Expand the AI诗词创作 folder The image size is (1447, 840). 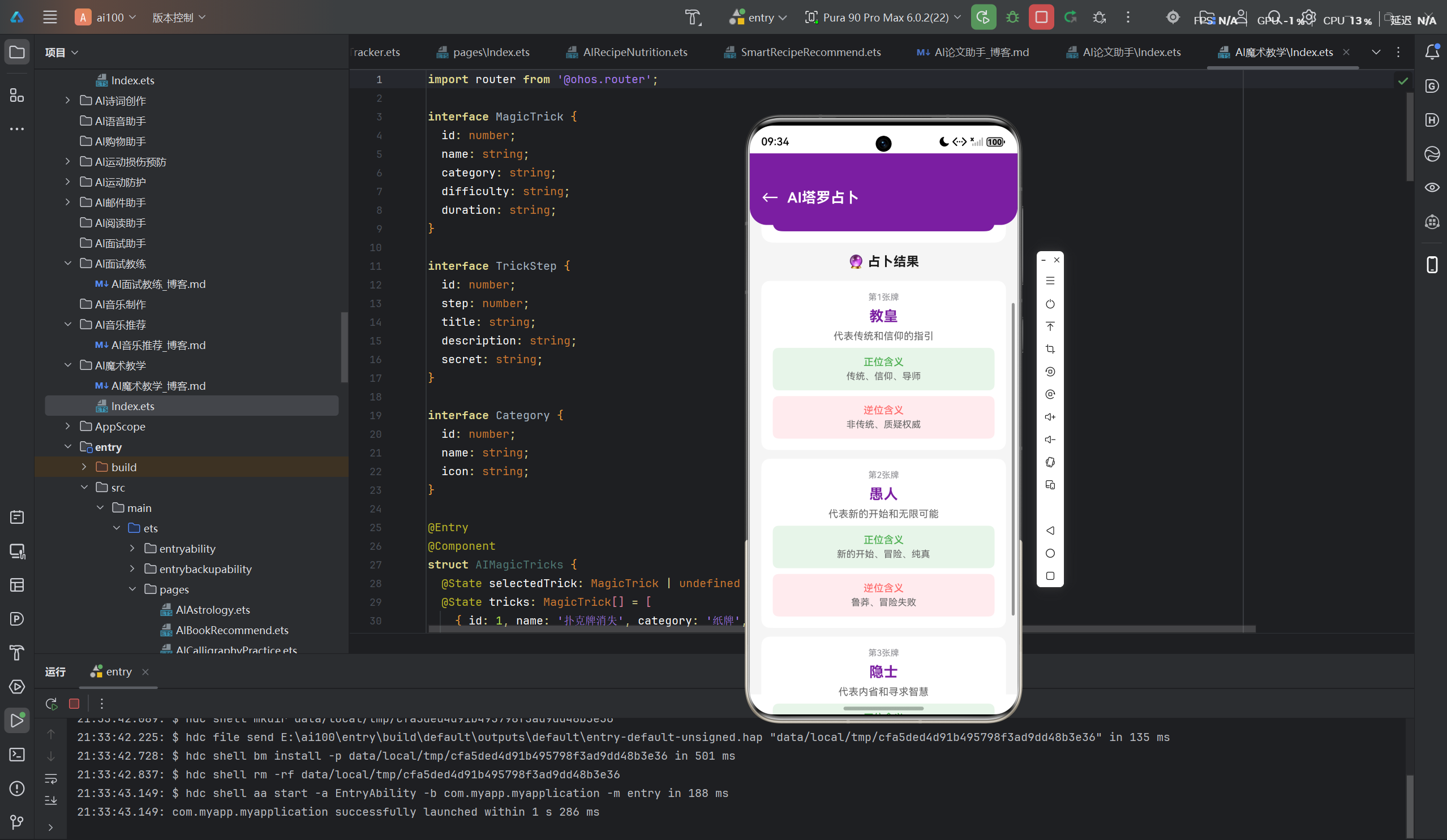point(68,101)
